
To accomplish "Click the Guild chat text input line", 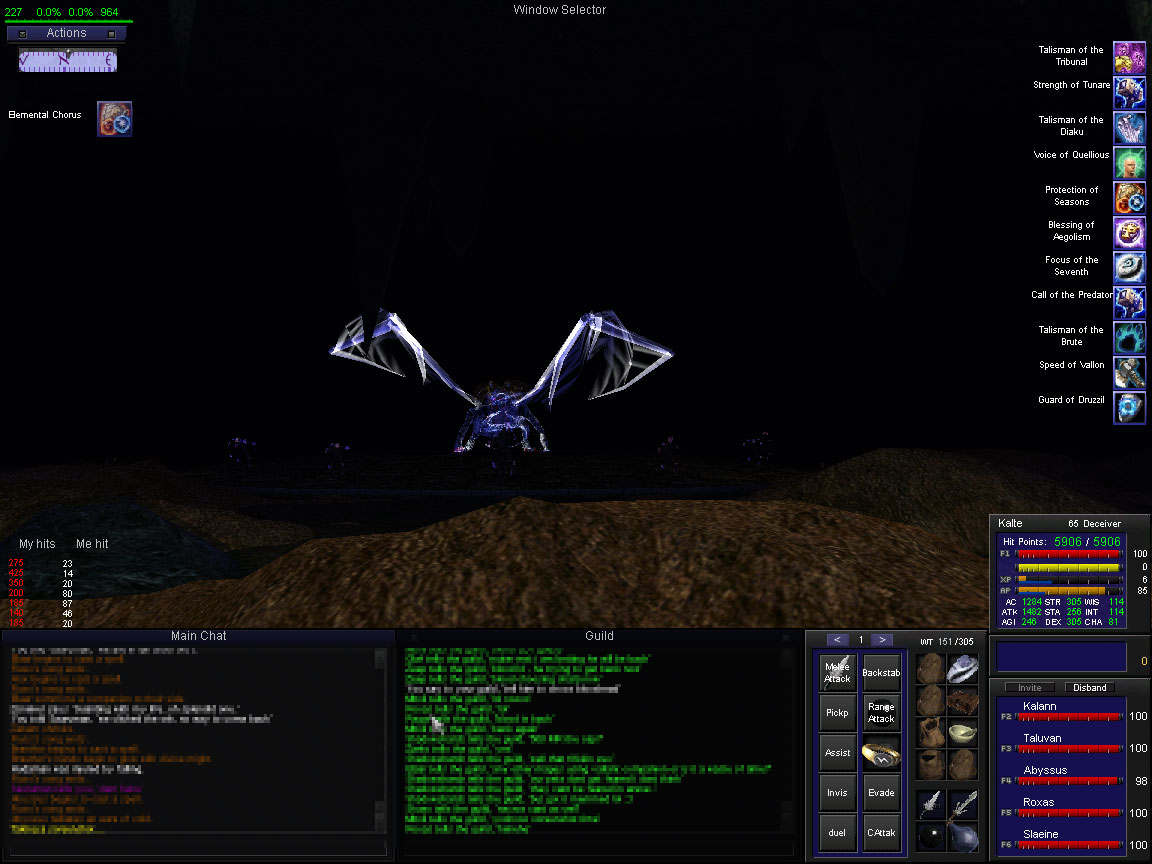I will [x=599, y=849].
